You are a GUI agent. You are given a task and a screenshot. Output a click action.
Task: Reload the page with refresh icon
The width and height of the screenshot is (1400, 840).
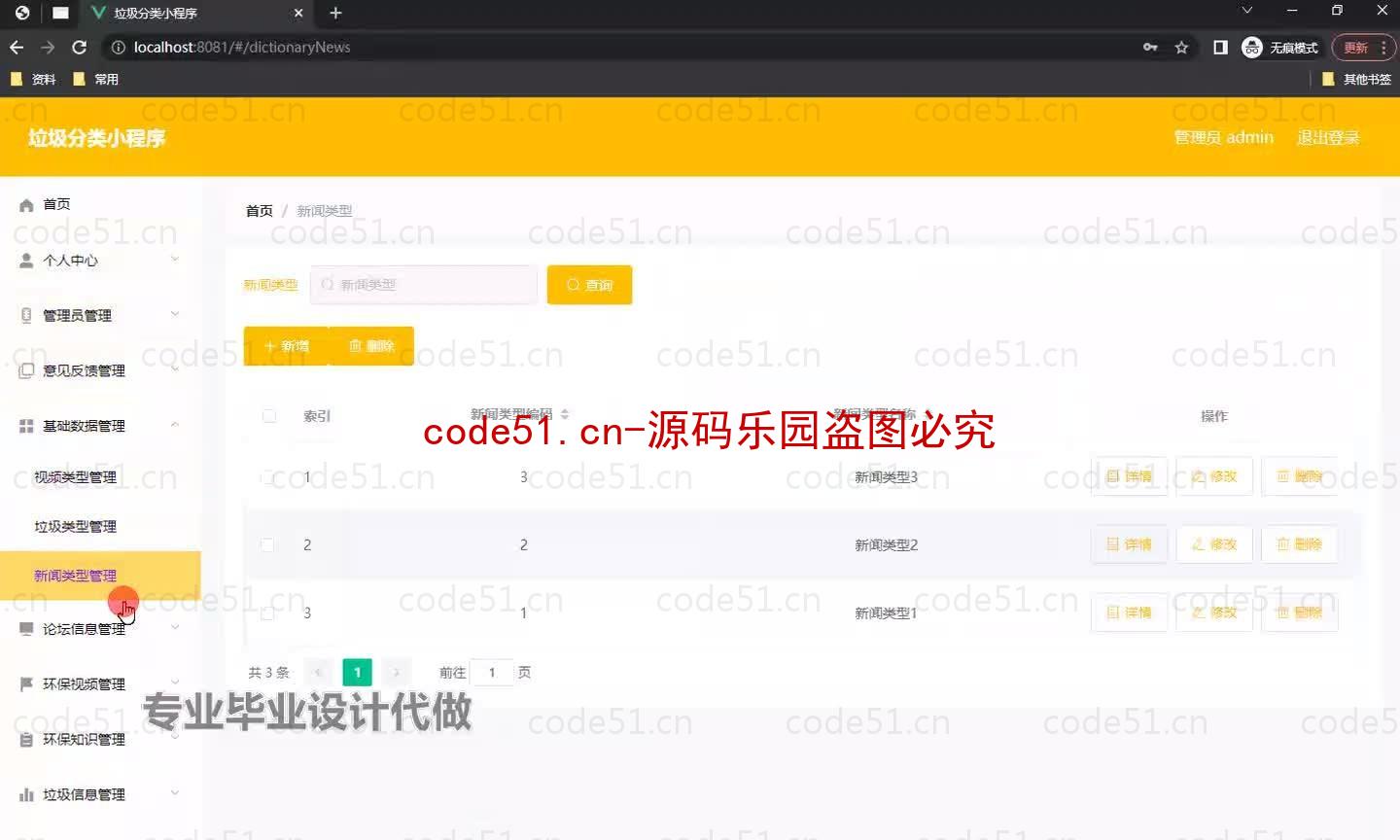(80, 47)
